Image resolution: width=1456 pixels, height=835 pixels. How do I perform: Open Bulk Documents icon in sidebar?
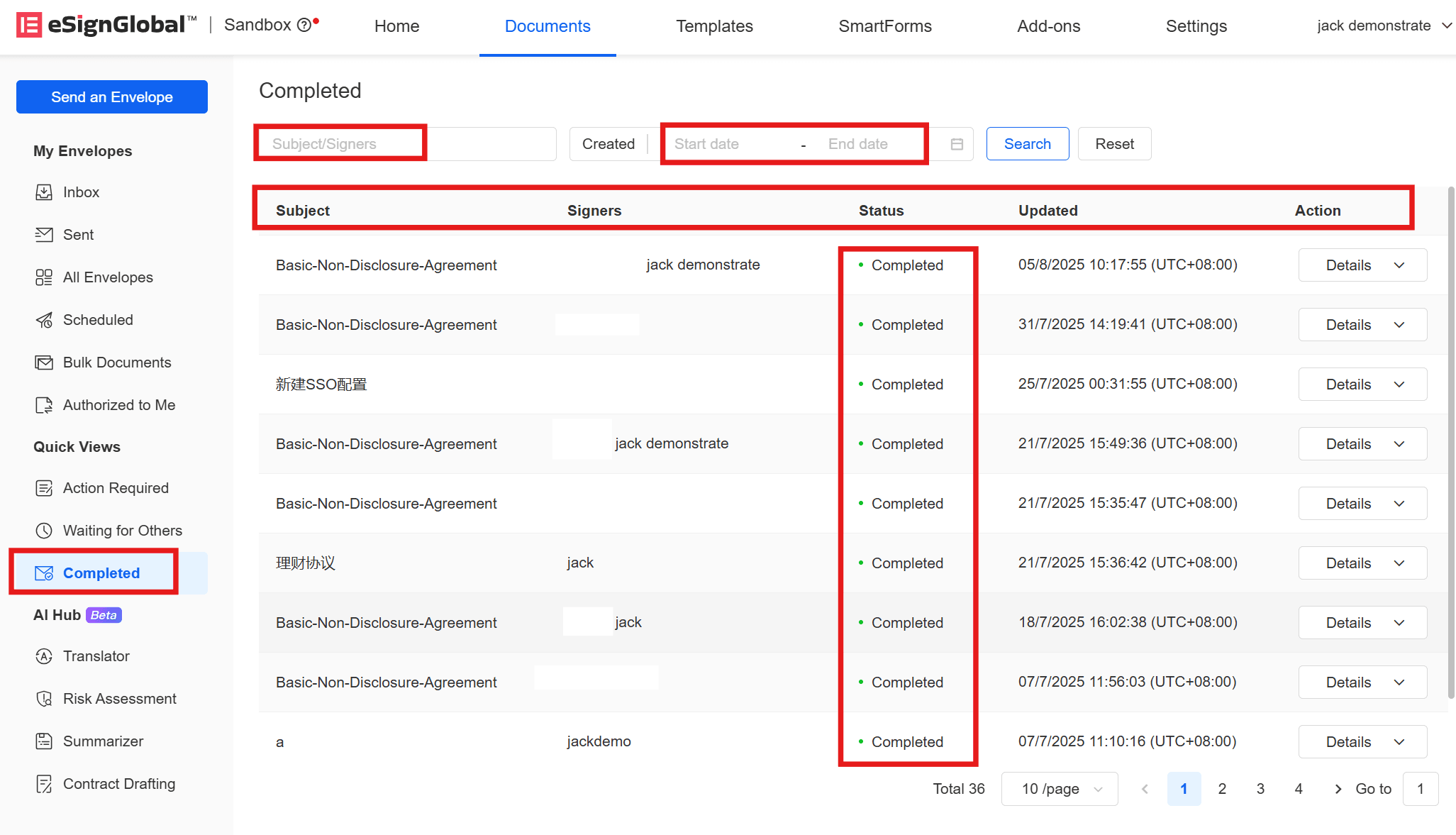tap(44, 363)
